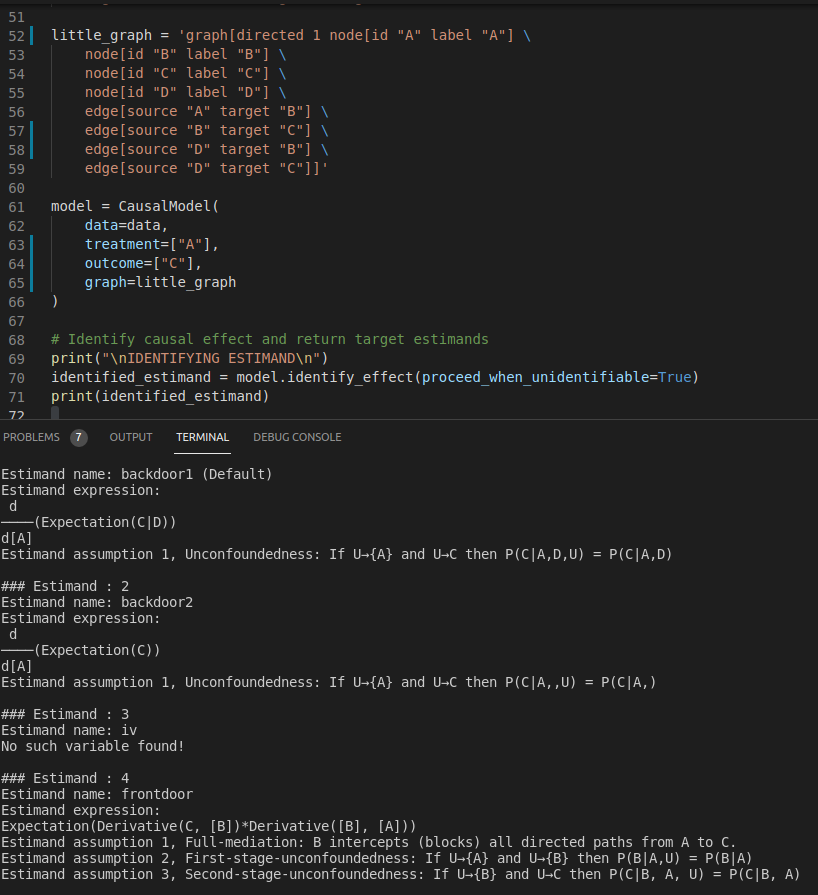Click terminal text '(Expectation(C|D))'

(x=106, y=522)
